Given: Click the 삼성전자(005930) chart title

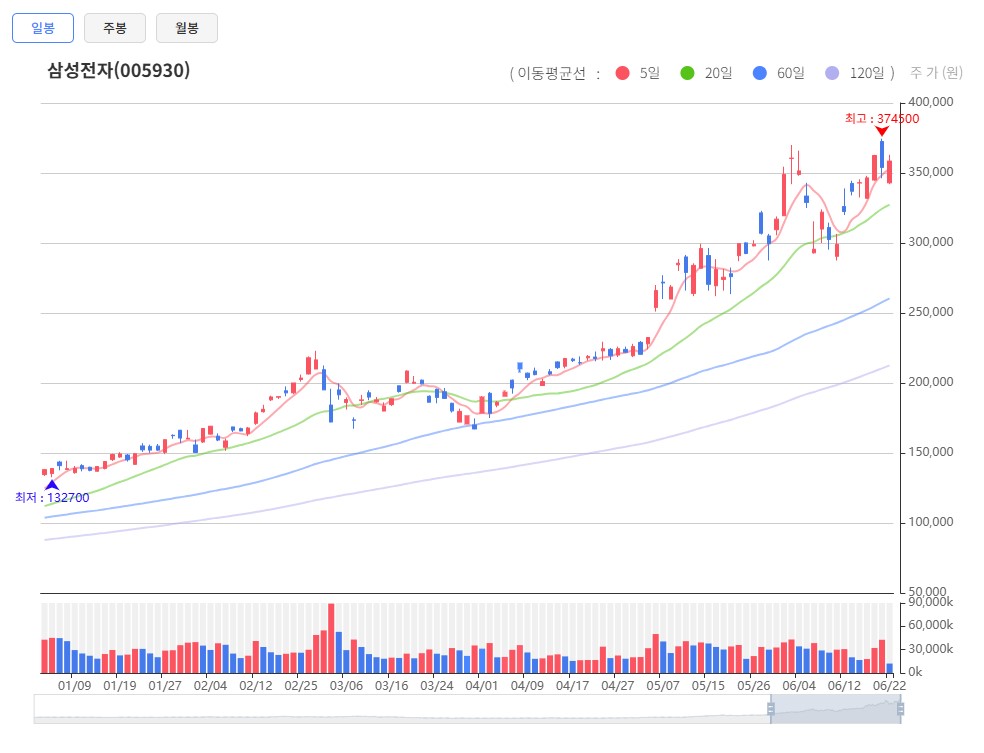Looking at the screenshot, I should coord(119,70).
